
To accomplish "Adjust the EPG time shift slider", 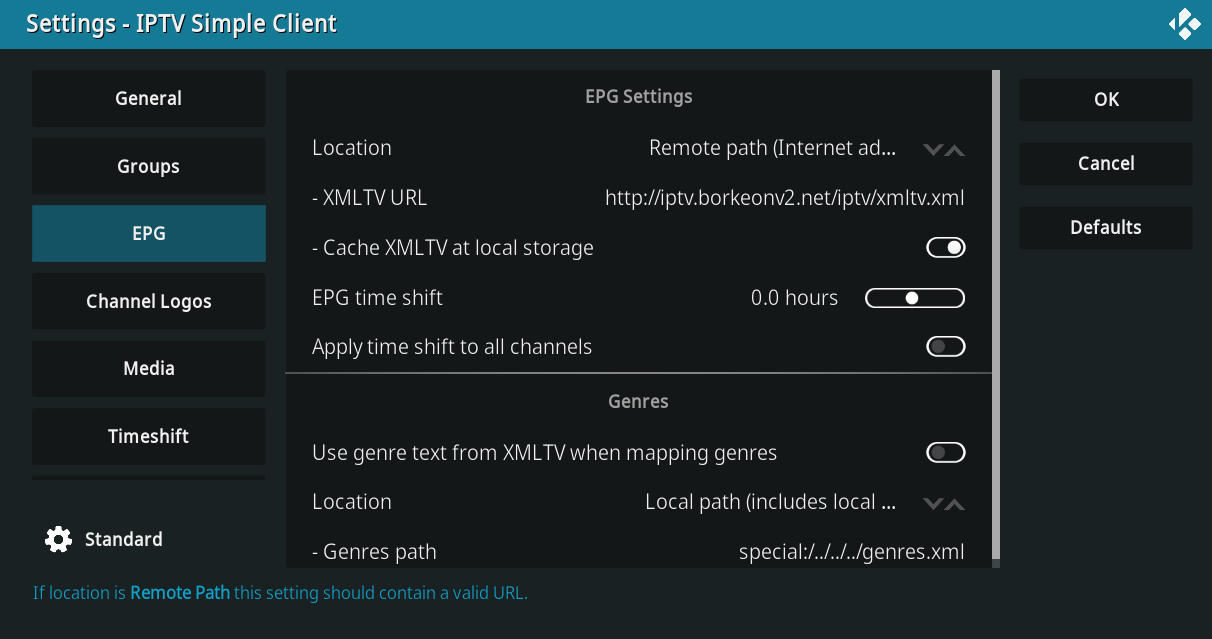I will click(x=915, y=298).
